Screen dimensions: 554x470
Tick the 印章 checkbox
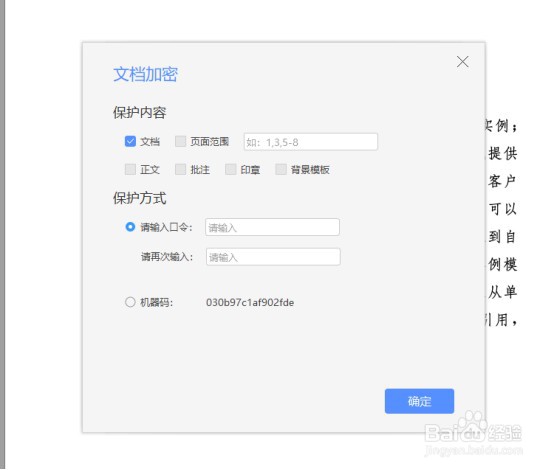click(231, 169)
